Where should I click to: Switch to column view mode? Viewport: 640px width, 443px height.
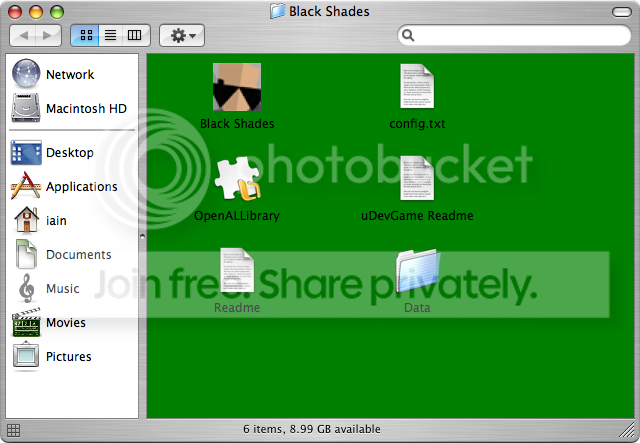point(134,35)
